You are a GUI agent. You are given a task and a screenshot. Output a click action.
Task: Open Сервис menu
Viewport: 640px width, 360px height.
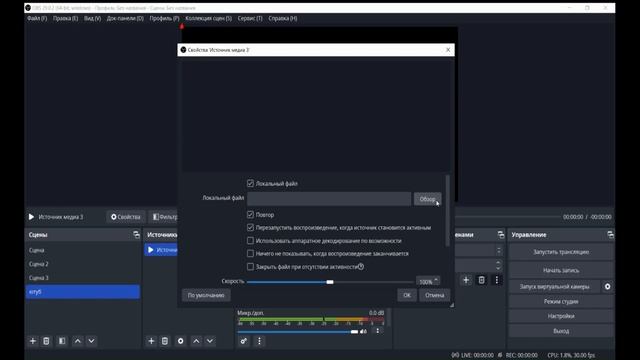click(x=250, y=18)
